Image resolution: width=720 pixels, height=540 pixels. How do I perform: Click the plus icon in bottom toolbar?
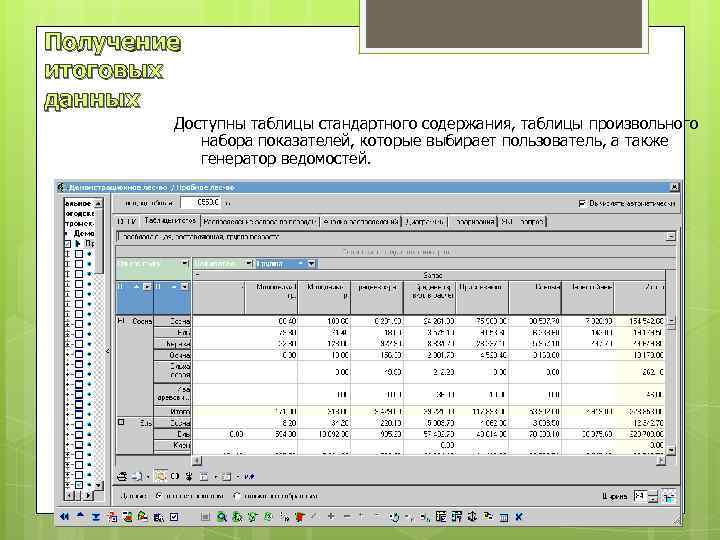point(331,517)
